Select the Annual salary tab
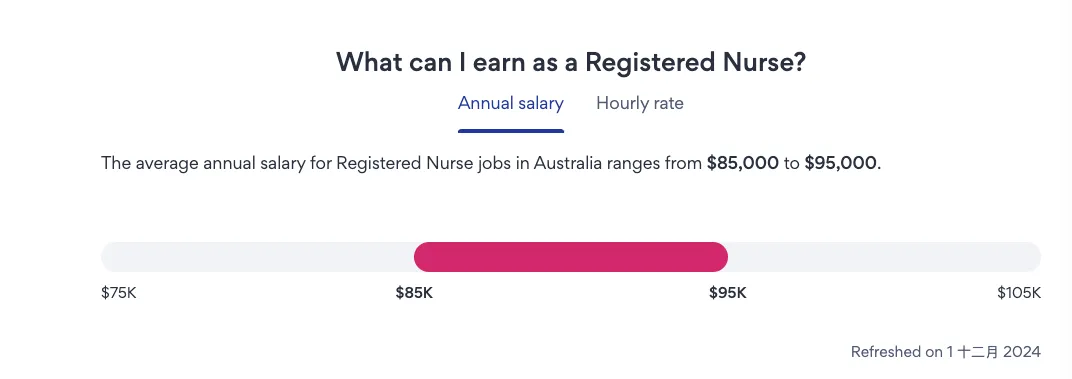Image resolution: width=1072 pixels, height=379 pixels. (511, 103)
